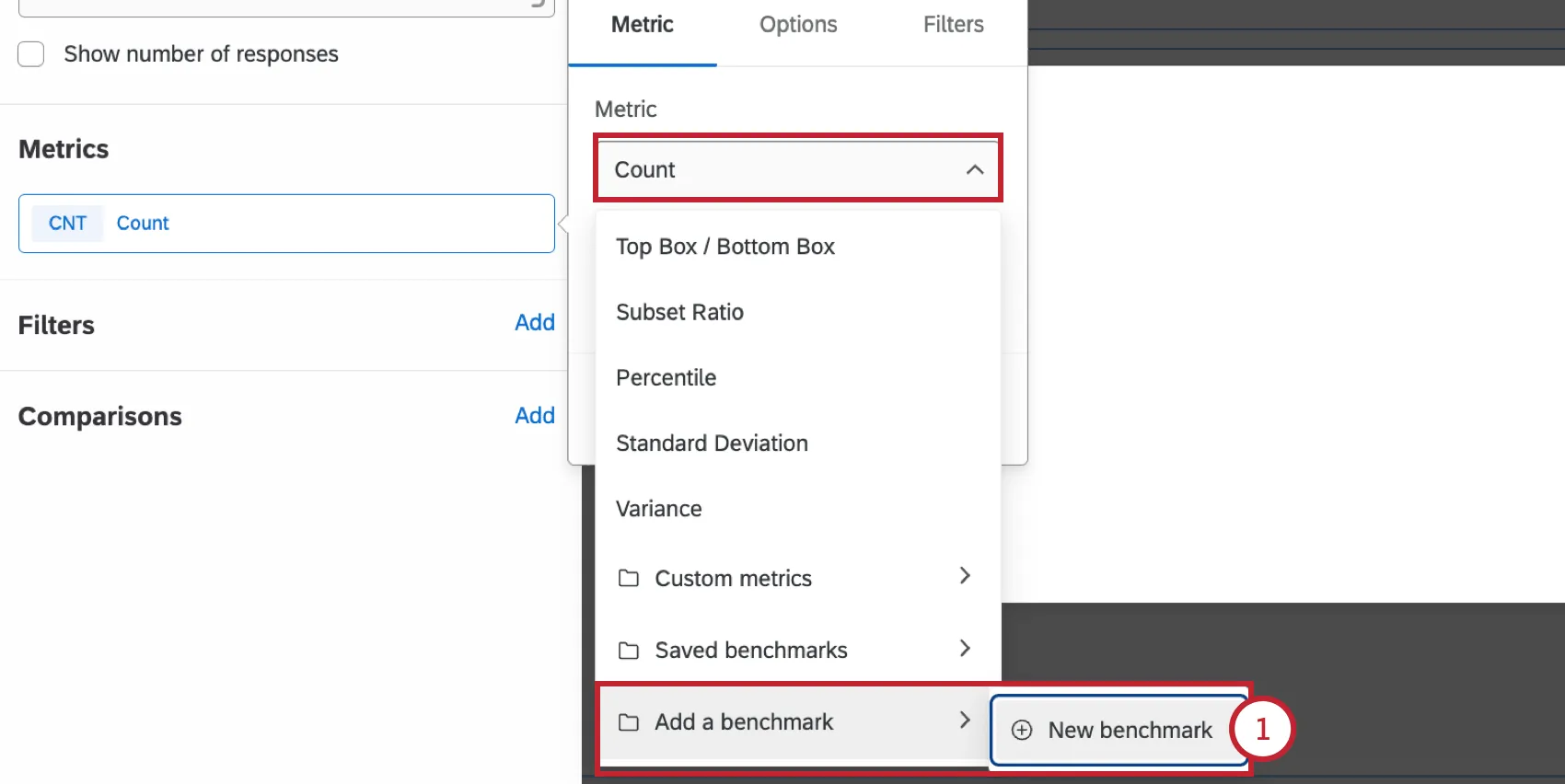
Task: Click New benchmark button
Action: (x=1119, y=730)
